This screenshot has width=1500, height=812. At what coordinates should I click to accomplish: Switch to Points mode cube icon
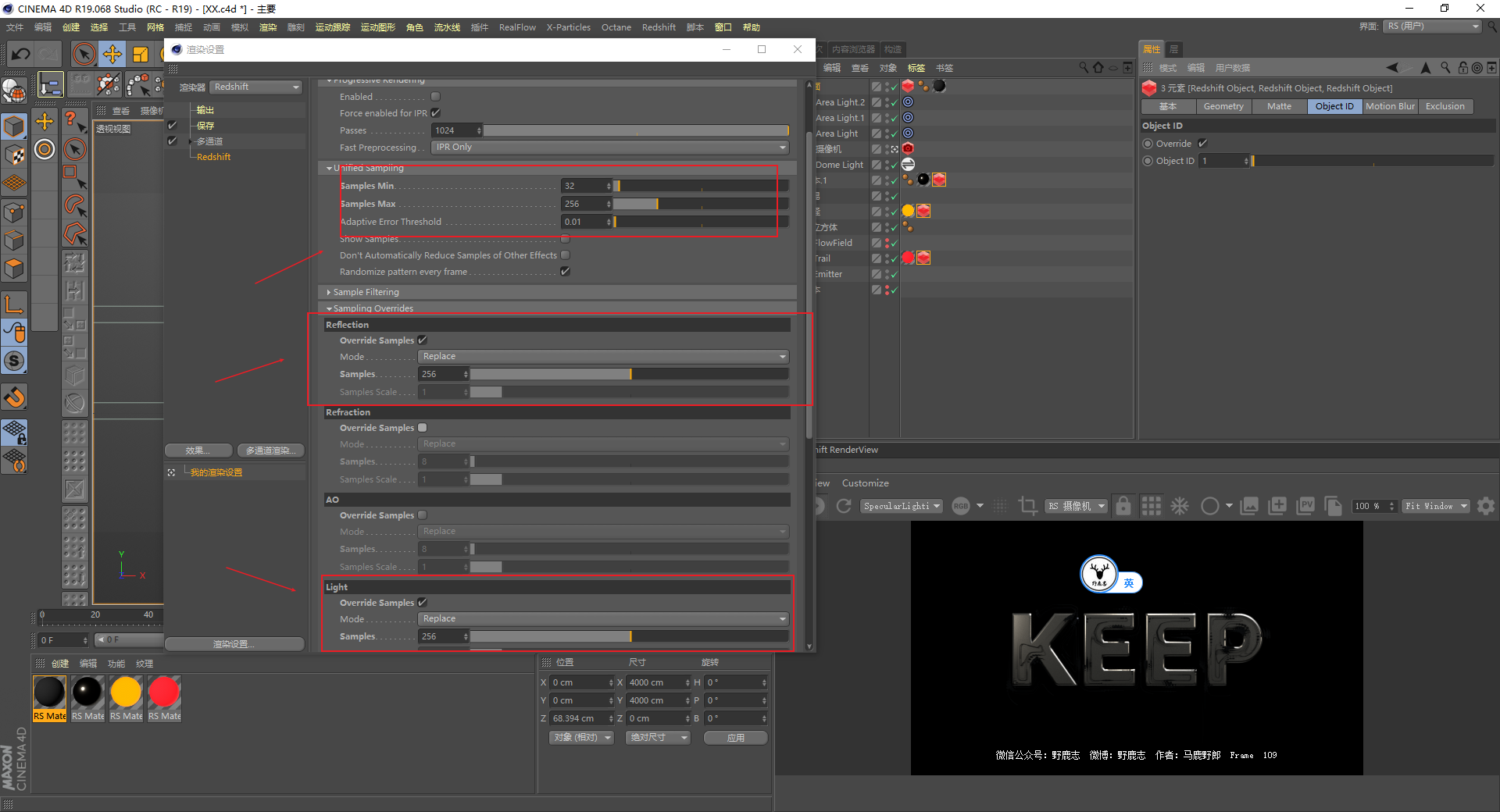pyautogui.click(x=14, y=212)
